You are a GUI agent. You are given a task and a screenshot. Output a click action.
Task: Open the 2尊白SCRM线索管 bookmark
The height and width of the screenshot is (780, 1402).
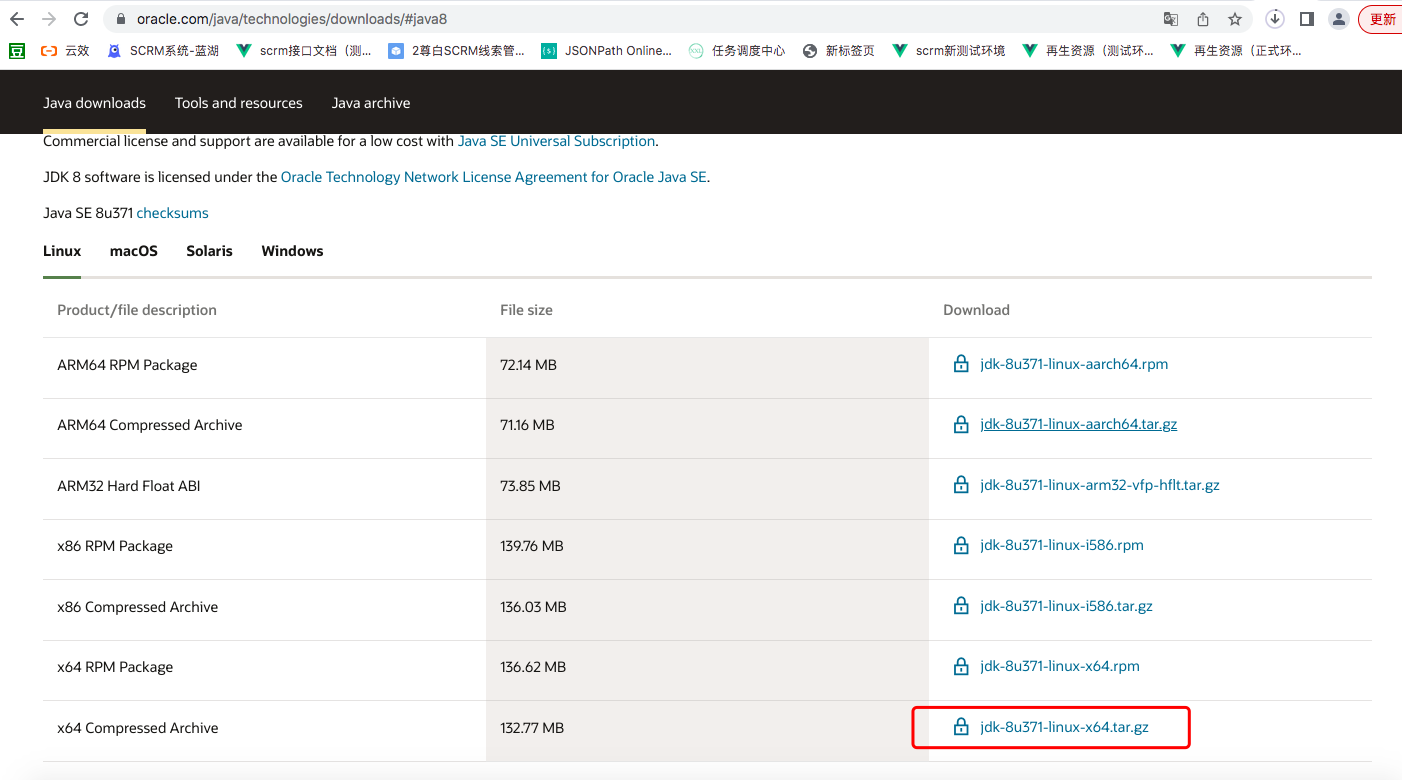[456, 50]
